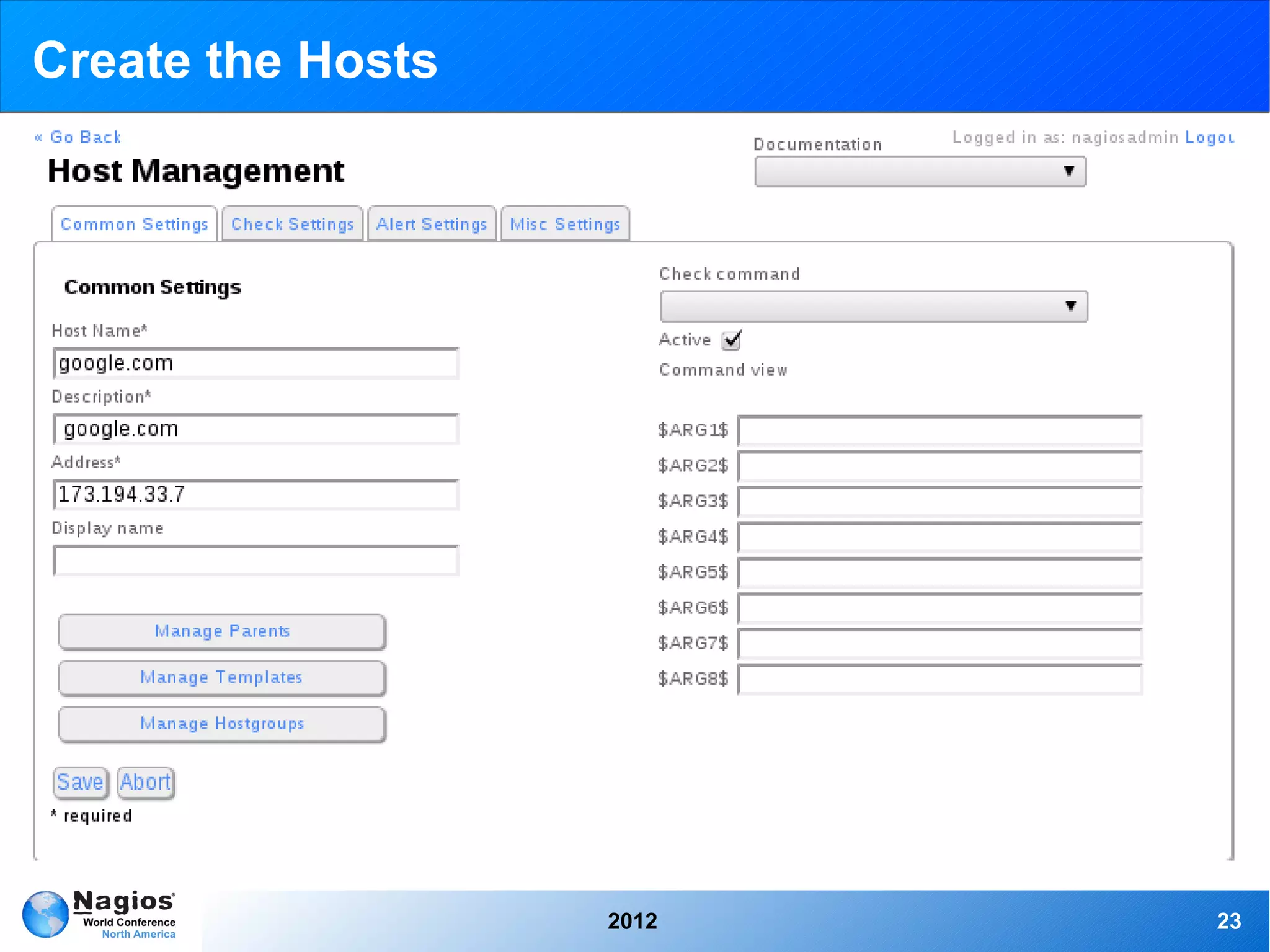Open Manage Hostgroups
This screenshot has width=1270, height=952.
tap(222, 724)
